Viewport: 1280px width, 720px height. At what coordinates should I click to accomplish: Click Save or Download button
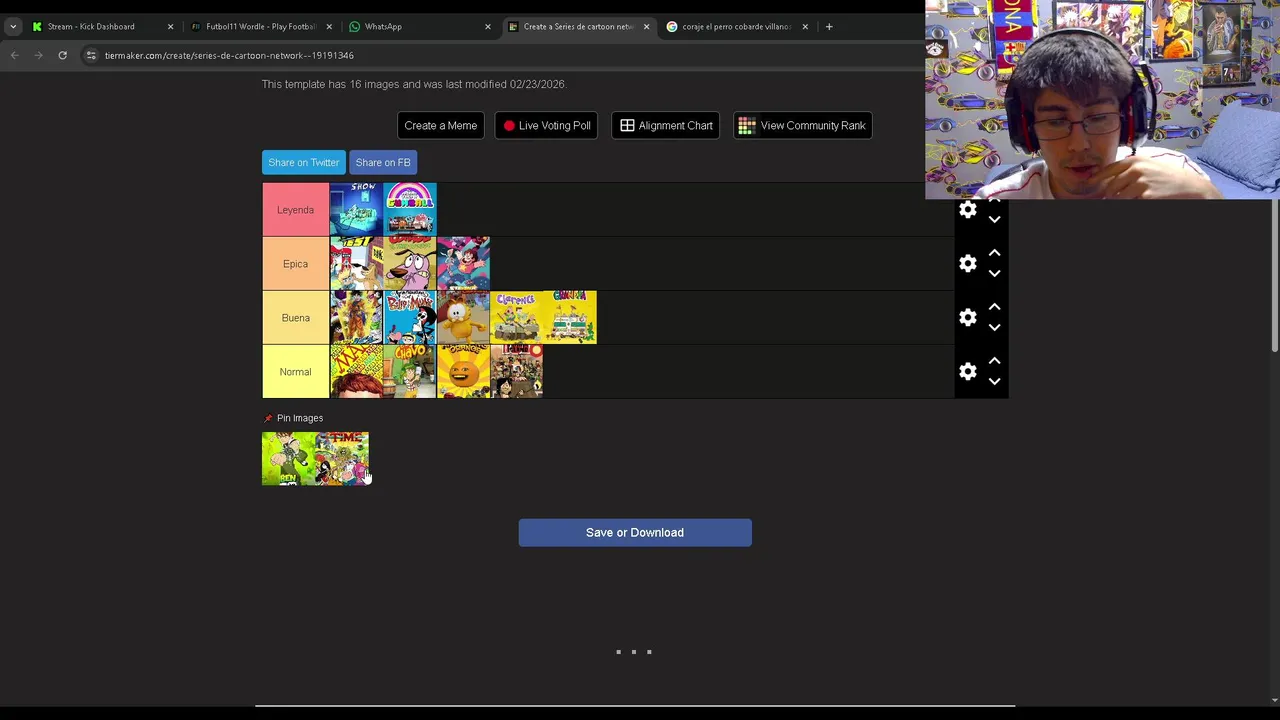point(635,532)
